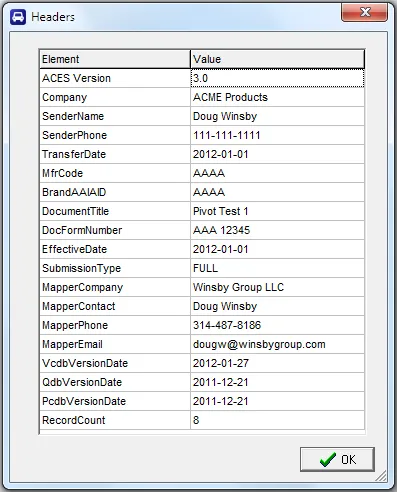397x492 pixels.
Task: Click the car icon in the Headers title bar
Action: pyautogui.click(x=18, y=17)
